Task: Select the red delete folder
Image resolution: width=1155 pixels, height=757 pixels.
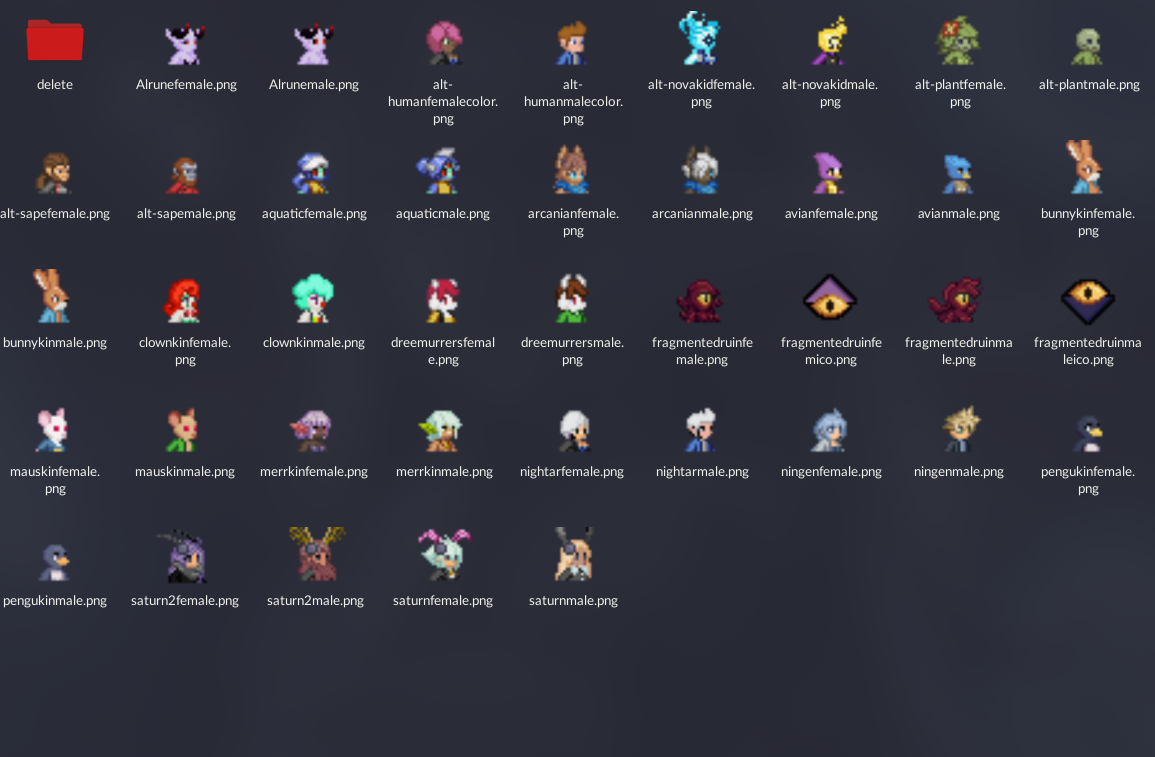Action: (55, 41)
